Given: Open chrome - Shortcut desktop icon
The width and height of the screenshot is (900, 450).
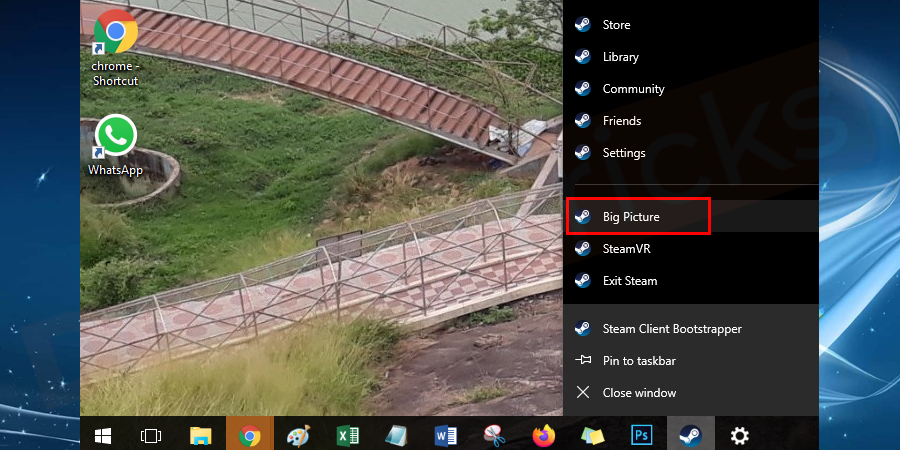Looking at the screenshot, I should pos(115,48).
